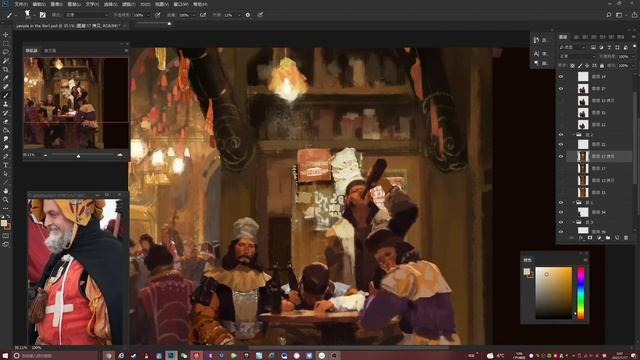The height and width of the screenshot is (360, 640).
Task: Open the brush opacity value dropdown arrow
Action: coord(148,15)
